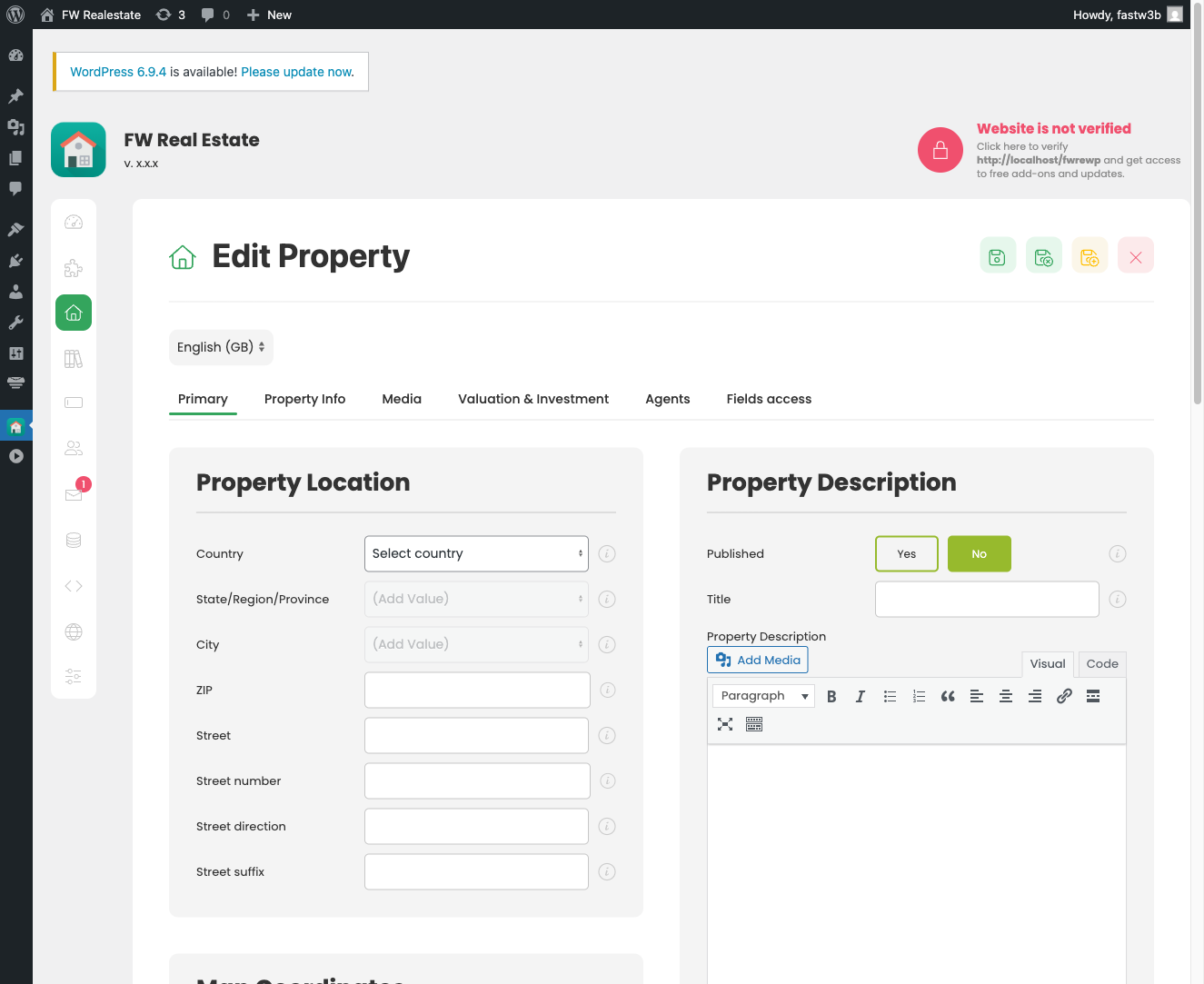Open the database icon in sidebar

[74, 540]
